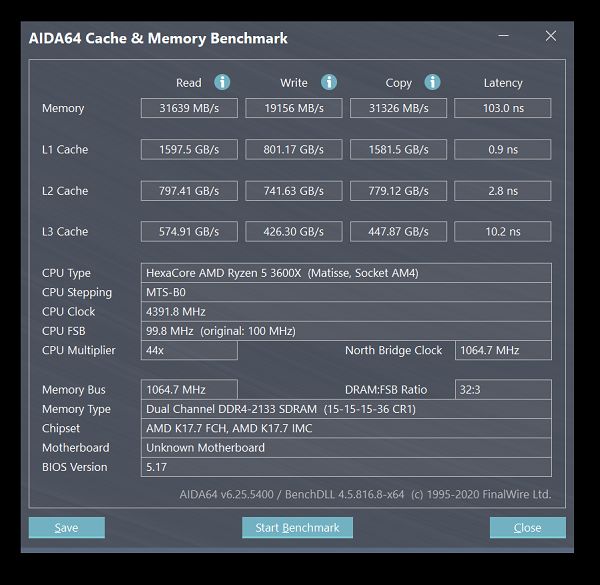Click the Copy column info icon

pos(432,82)
